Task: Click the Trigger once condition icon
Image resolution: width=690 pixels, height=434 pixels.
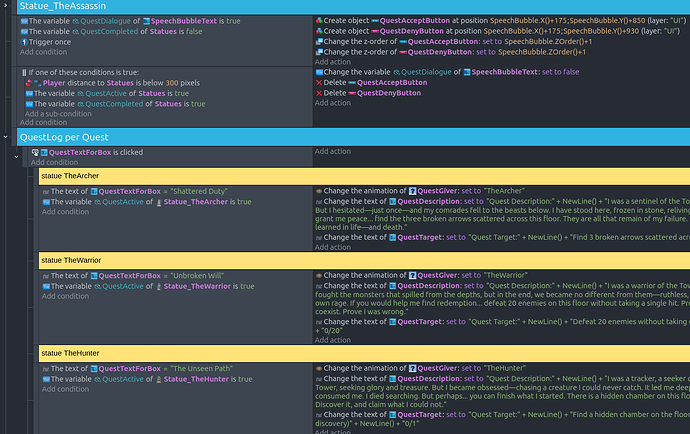Action: [24, 43]
